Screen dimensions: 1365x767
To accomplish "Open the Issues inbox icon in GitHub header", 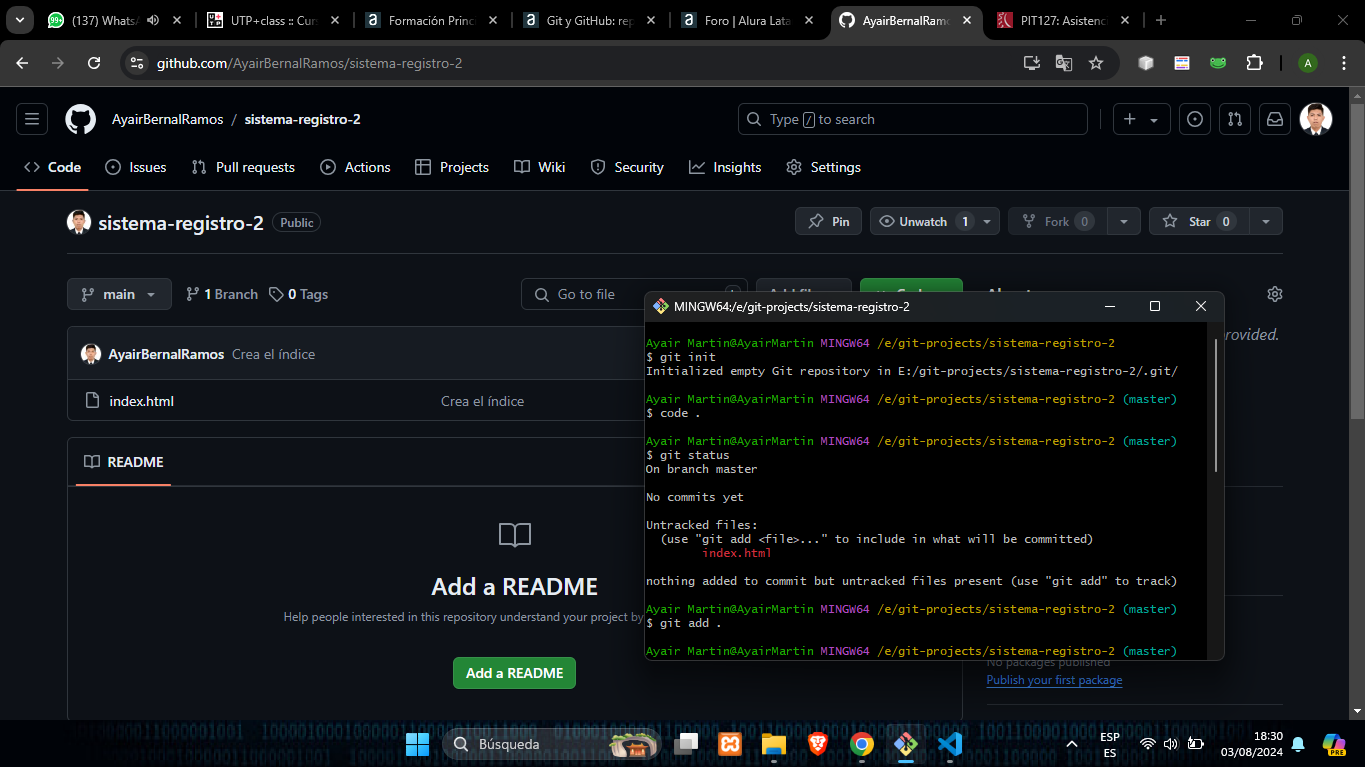I will point(1194,119).
